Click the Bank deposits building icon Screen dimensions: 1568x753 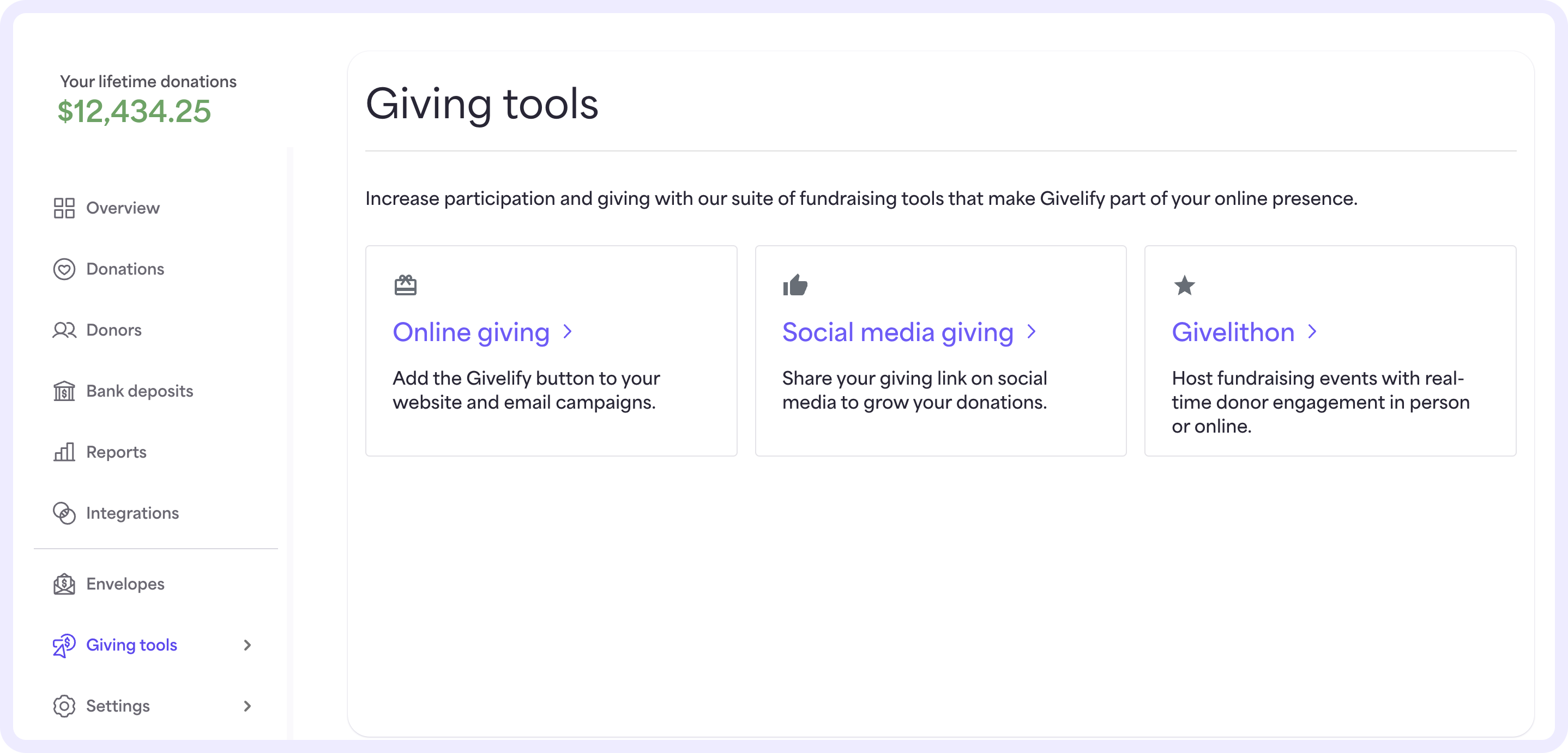coord(64,391)
